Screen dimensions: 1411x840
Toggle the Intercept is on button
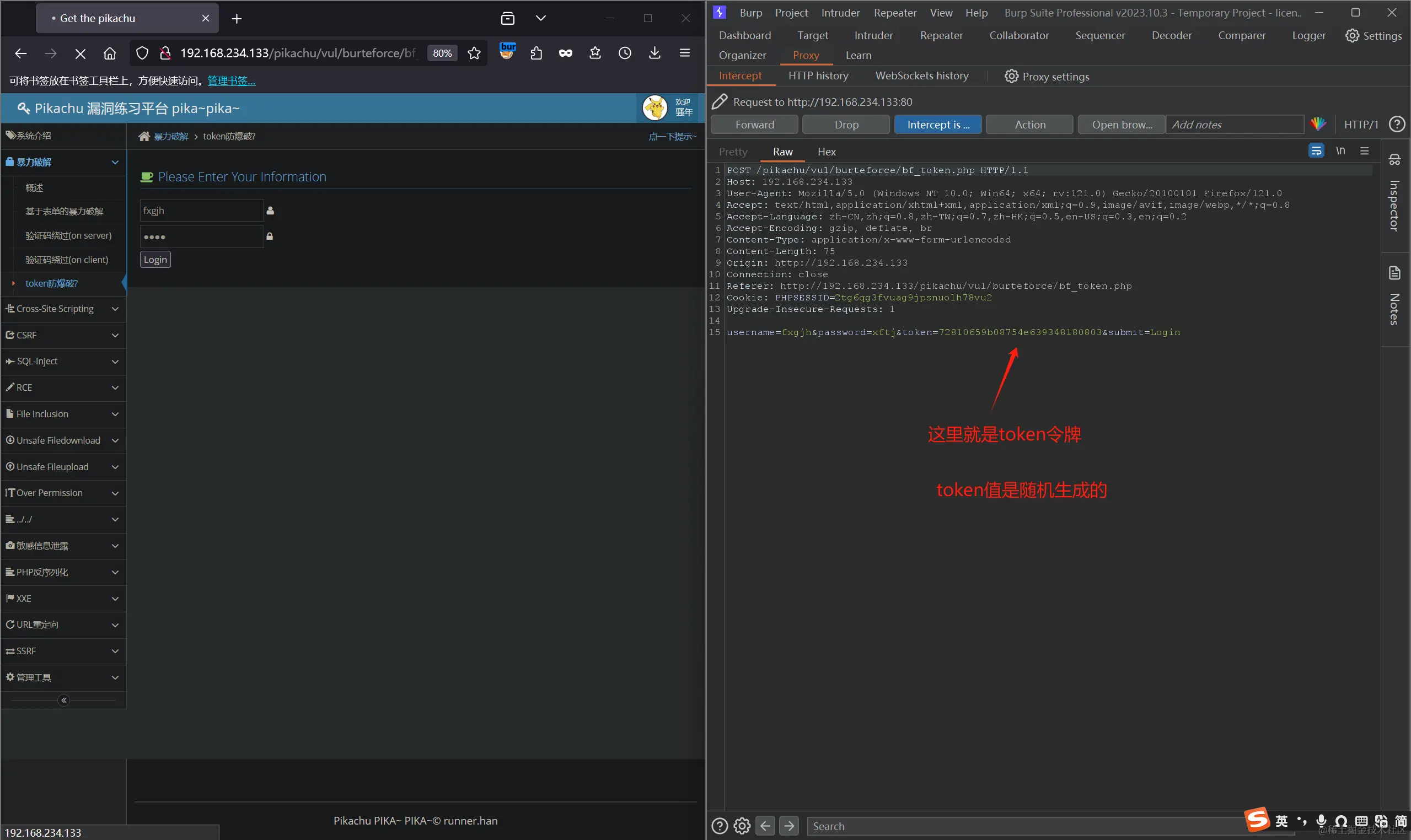pyautogui.click(x=938, y=125)
